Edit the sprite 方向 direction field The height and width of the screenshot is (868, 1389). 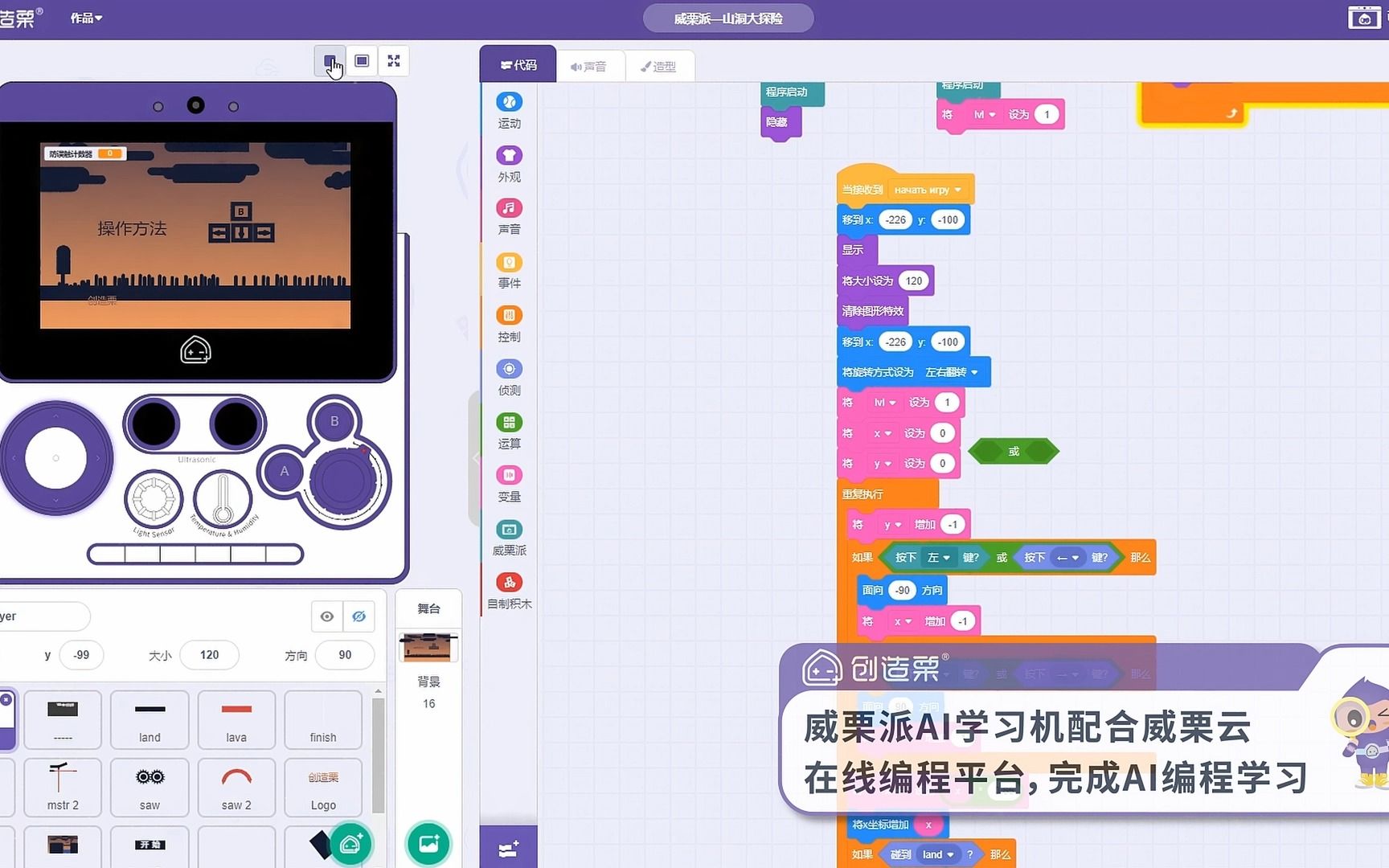pyautogui.click(x=345, y=655)
